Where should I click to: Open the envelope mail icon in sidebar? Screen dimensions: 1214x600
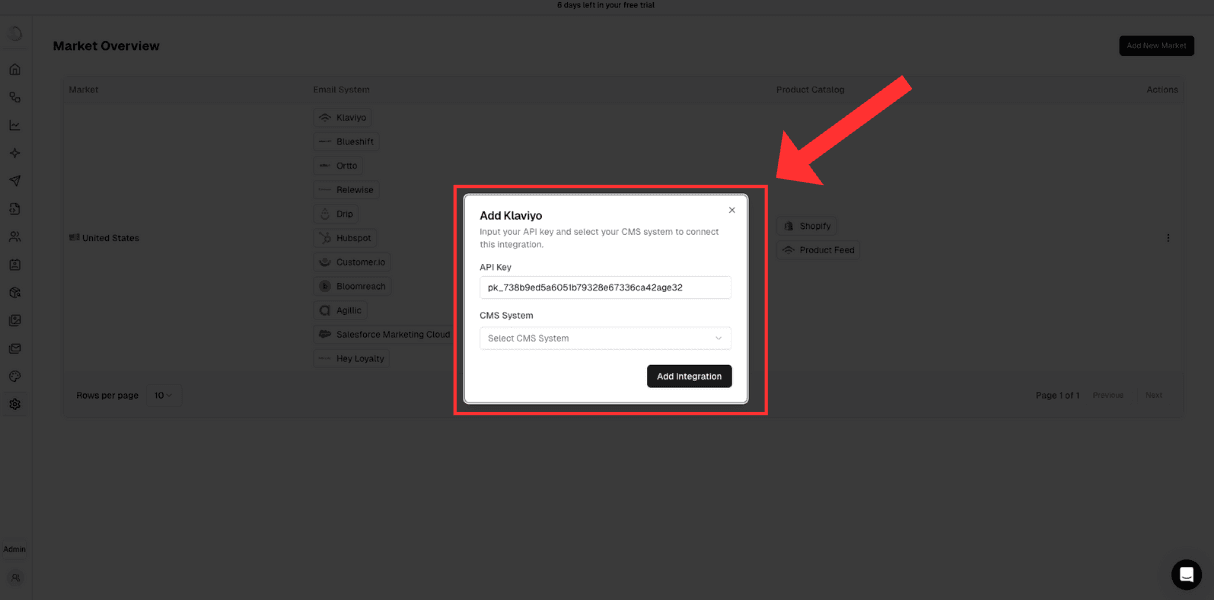coord(15,349)
